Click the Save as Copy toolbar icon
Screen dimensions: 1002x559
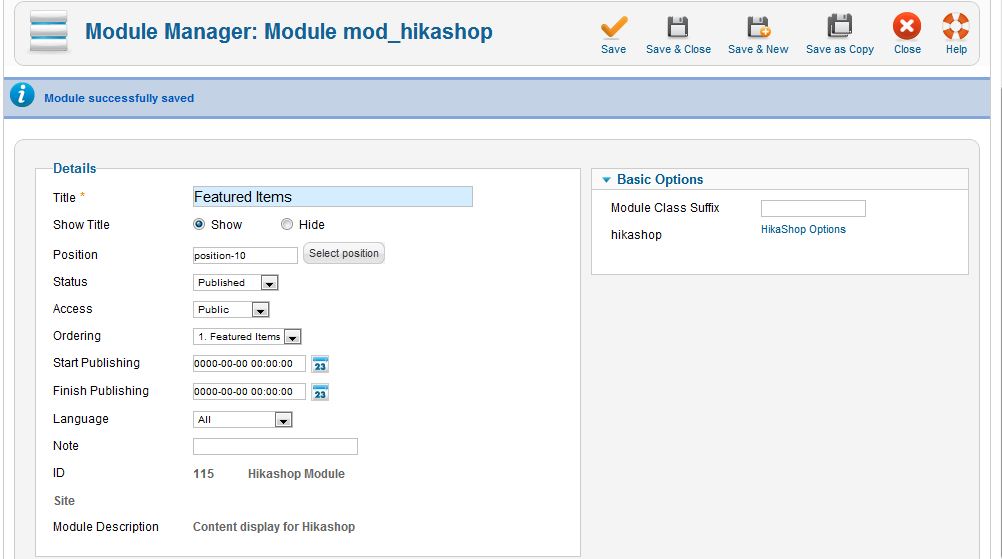840,27
